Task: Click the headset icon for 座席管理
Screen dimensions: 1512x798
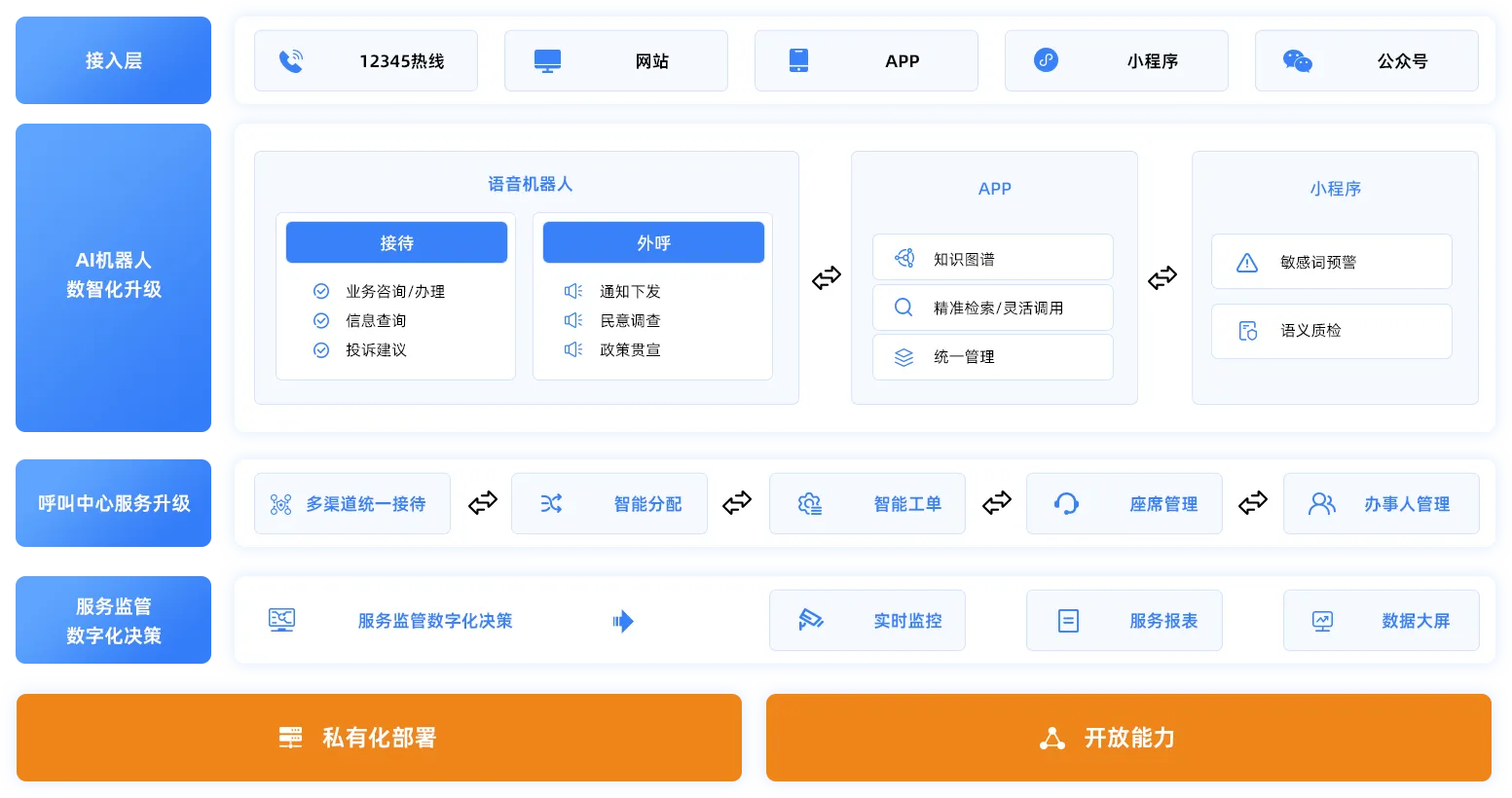Action: 1066,503
